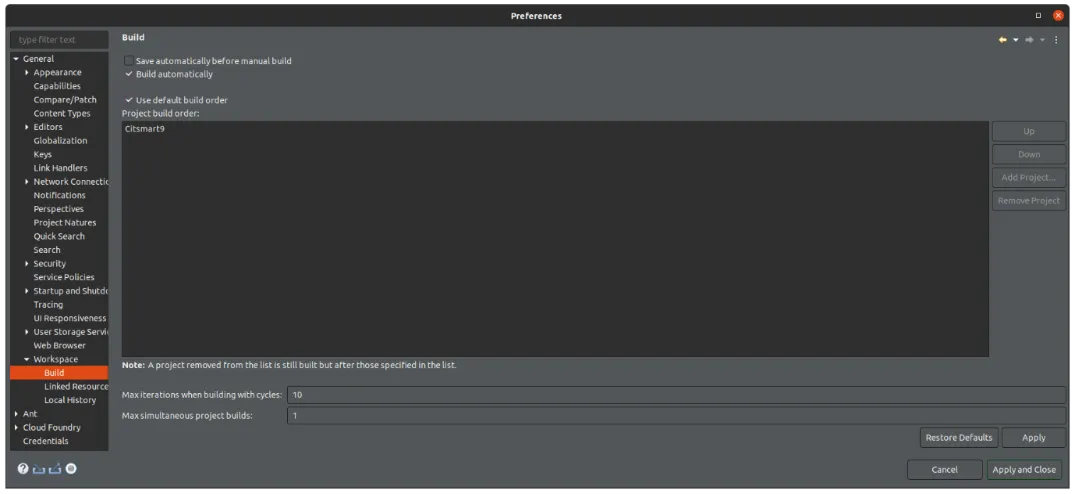Open Service Policies preferences
Image resolution: width=1075 pixels, height=494 pixels.
pos(64,277)
